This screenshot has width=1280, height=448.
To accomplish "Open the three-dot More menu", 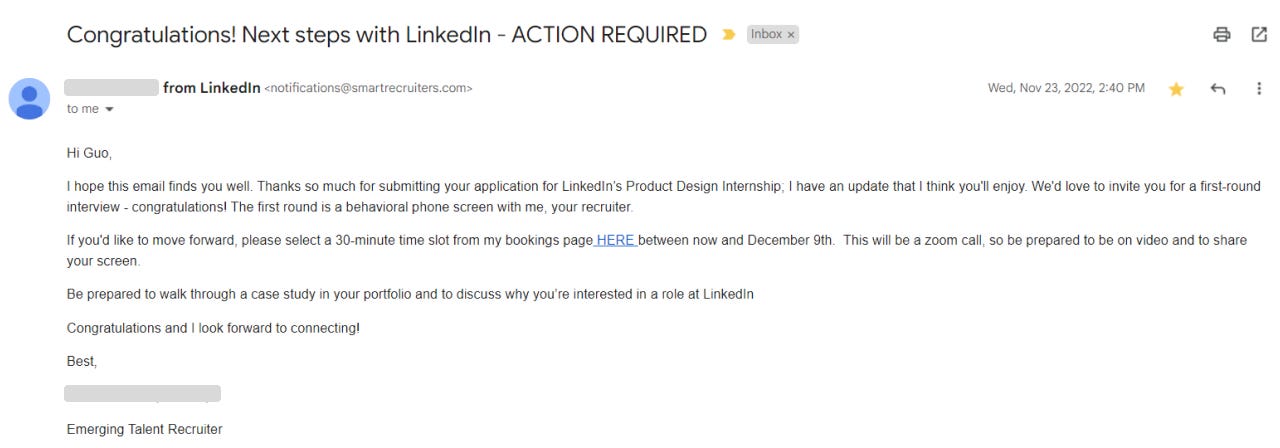I will [x=1258, y=89].
